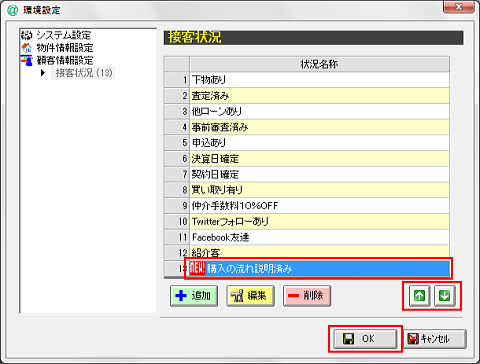The image size is (480, 364).
Task: Select row 9 仲介手数料10%OFF
Action: (319, 206)
